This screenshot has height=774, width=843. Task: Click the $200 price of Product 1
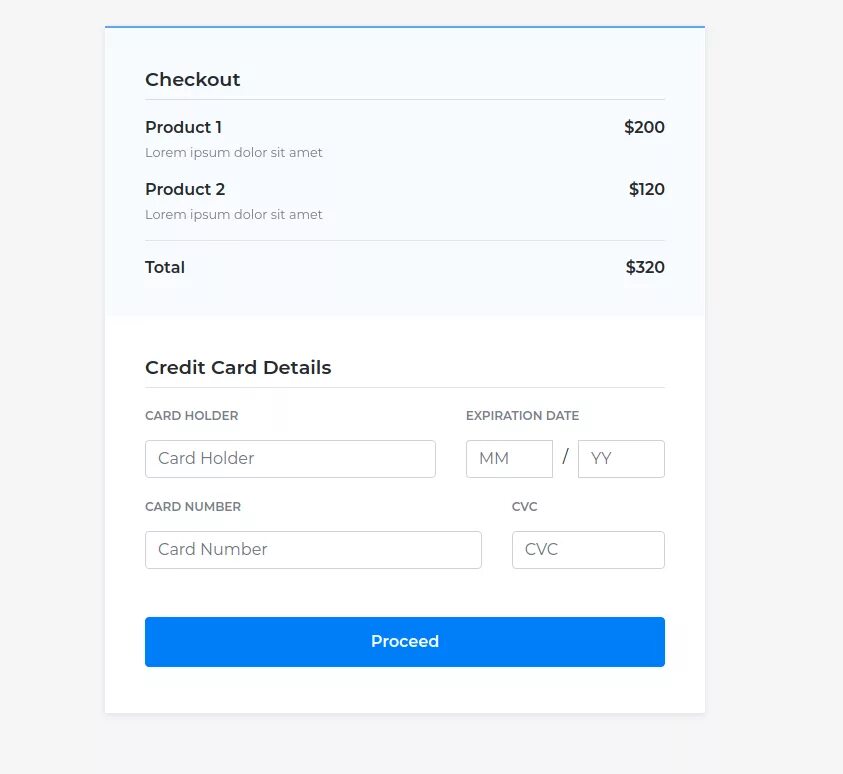coord(644,127)
